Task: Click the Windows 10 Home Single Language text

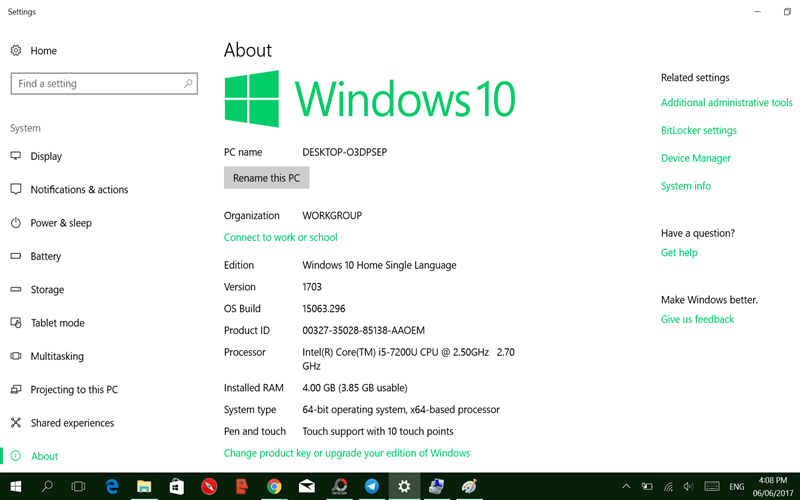Action: click(379, 265)
